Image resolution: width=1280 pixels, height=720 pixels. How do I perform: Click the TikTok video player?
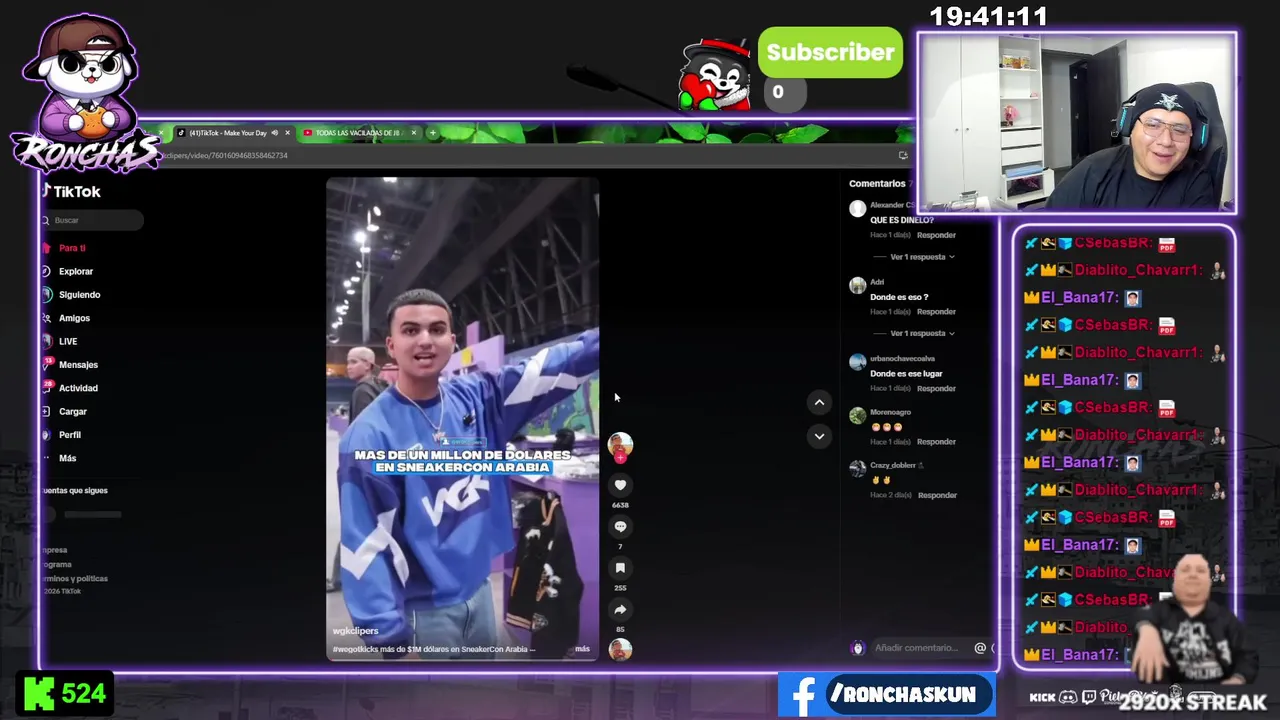pos(462,419)
